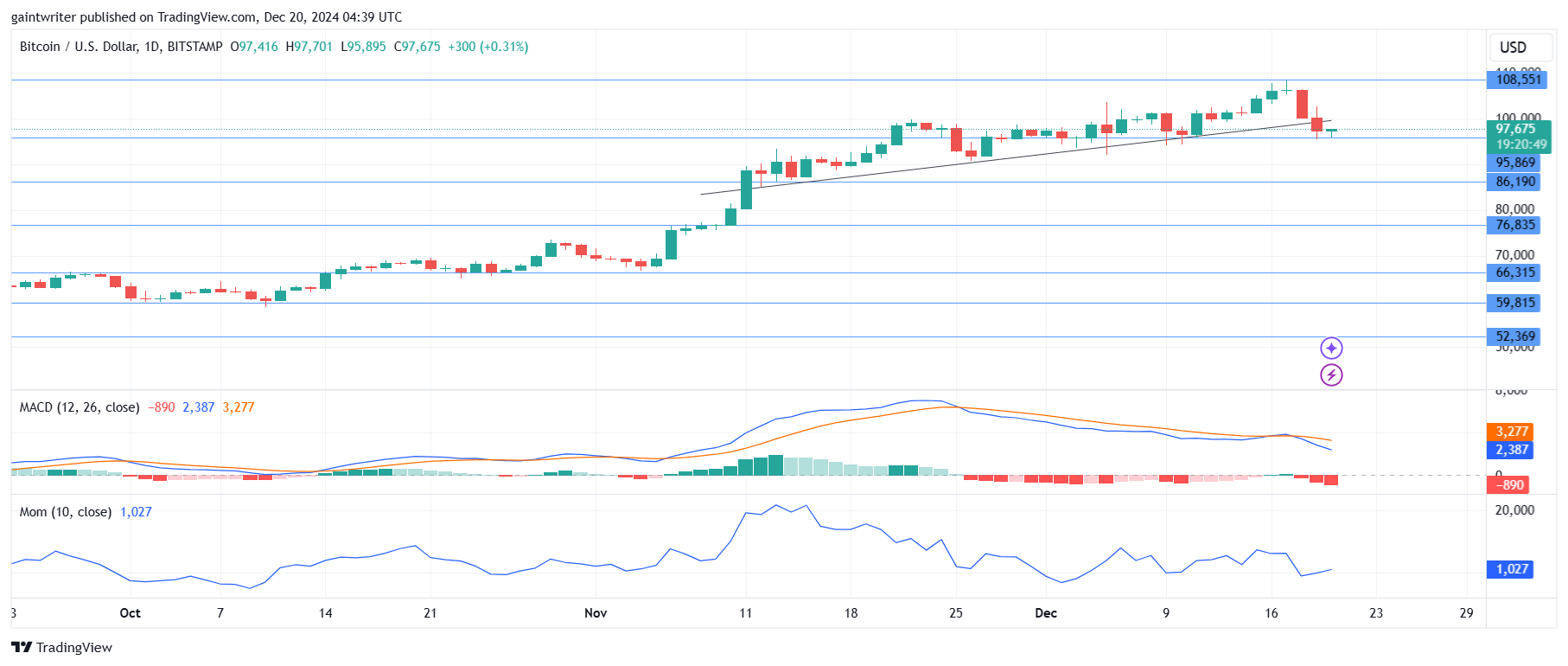This screenshot has height=666, width=1568.
Task: Click the 29 date label on time axis
Action: (x=1466, y=613)
